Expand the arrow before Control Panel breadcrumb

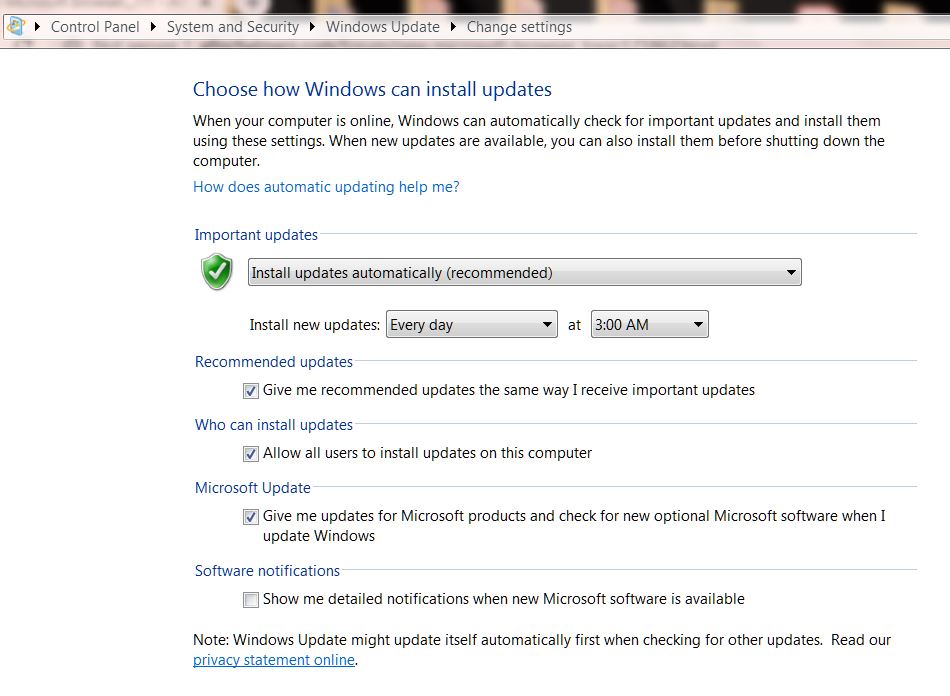coord(37,27)
